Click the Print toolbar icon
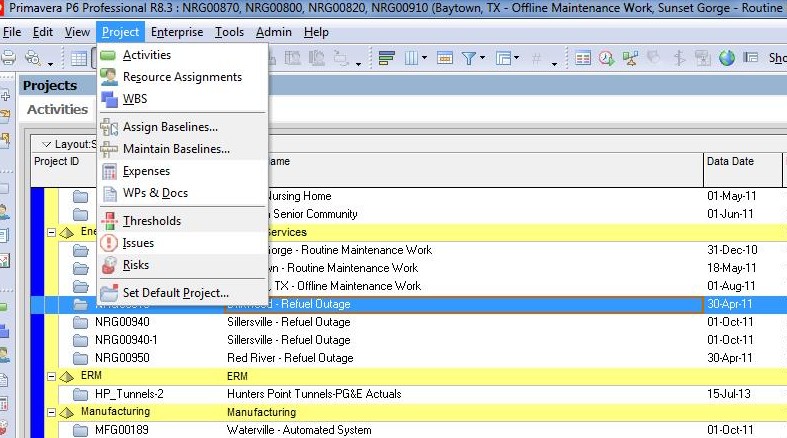This screenshot has height=438, width=787. pyautogui.click(x=8, y=58)
